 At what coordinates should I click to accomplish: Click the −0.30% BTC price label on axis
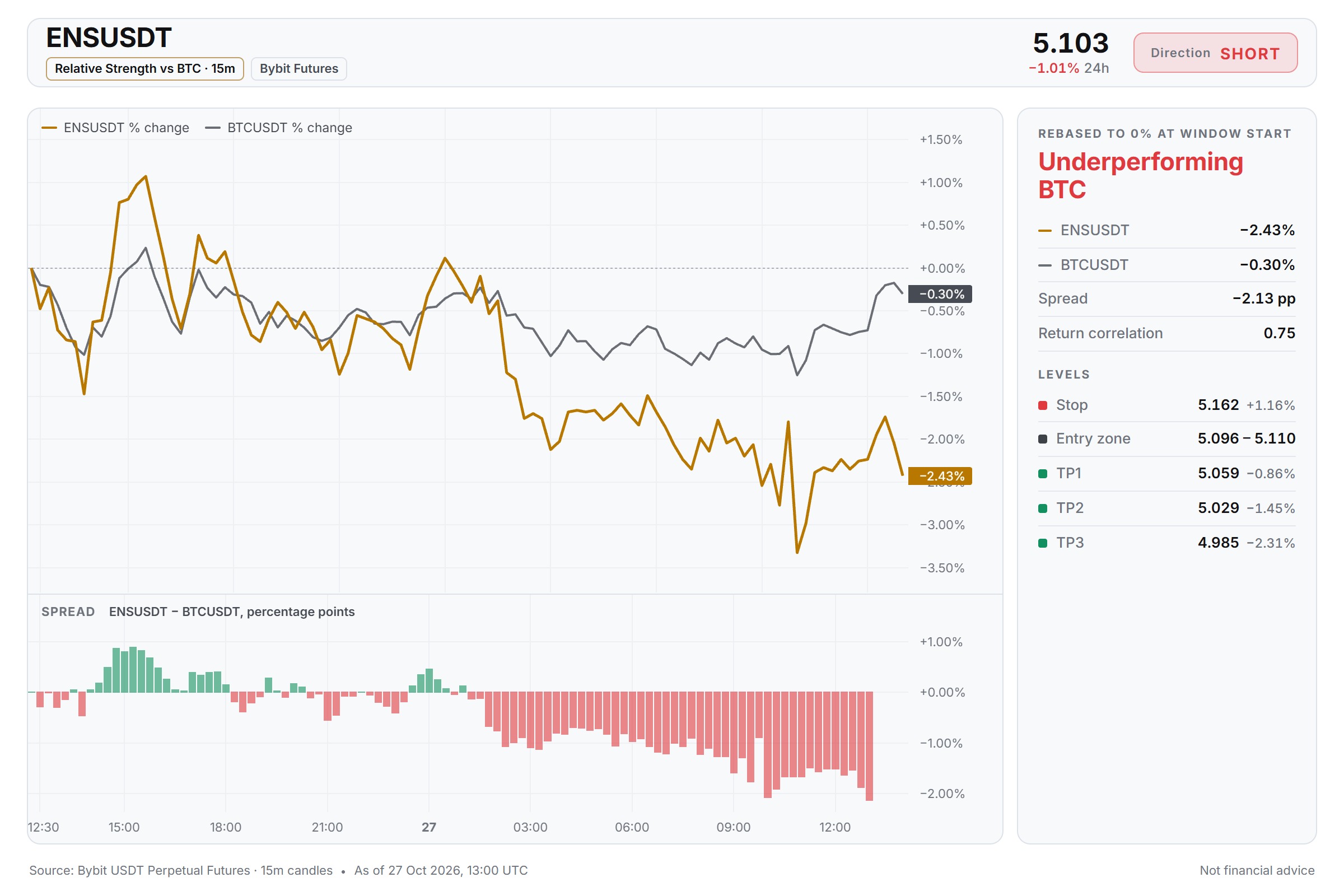pyautogui.click(x=940, y=293)
